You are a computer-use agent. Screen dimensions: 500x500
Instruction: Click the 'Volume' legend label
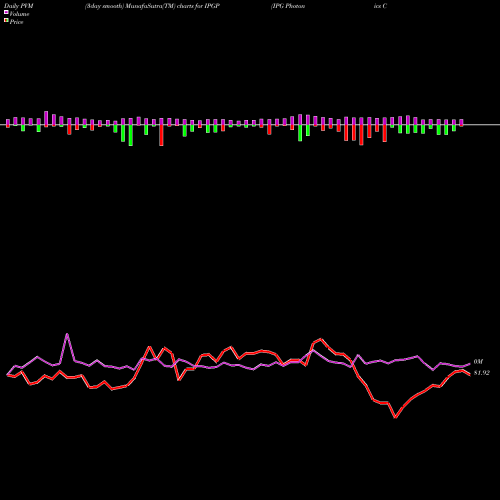pyautogui.click(x=19, y=14)
